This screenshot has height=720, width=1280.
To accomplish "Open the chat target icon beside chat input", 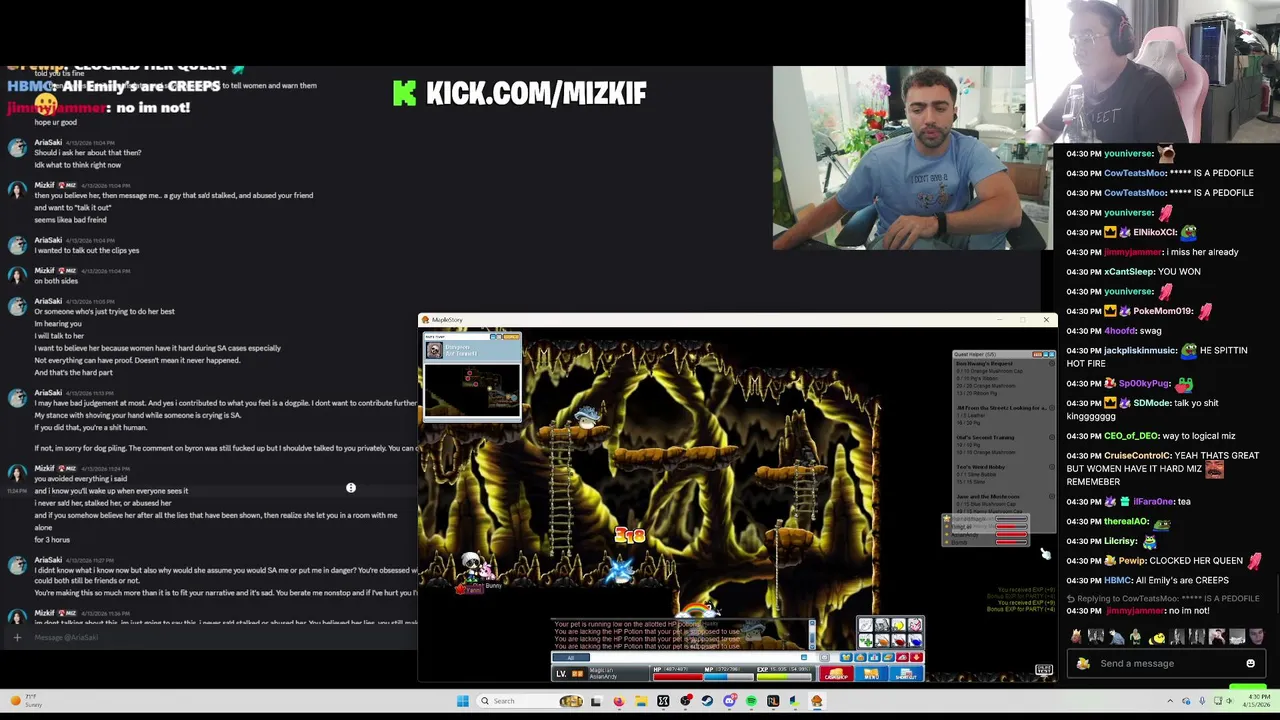I will coord(825,657).
